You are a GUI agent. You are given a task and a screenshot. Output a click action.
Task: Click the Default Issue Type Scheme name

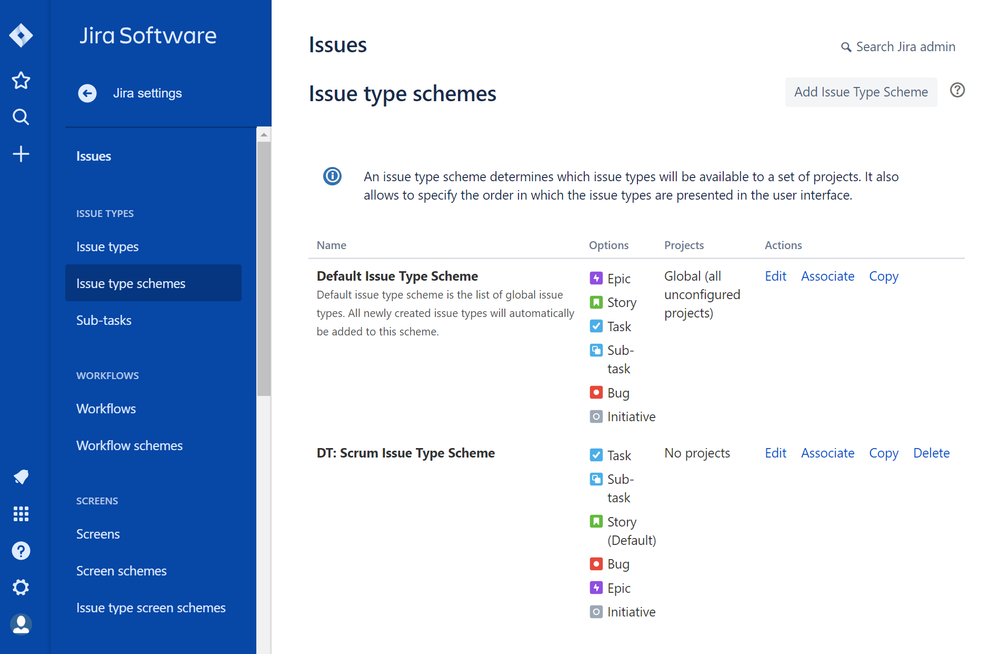[x=397, y=276]
